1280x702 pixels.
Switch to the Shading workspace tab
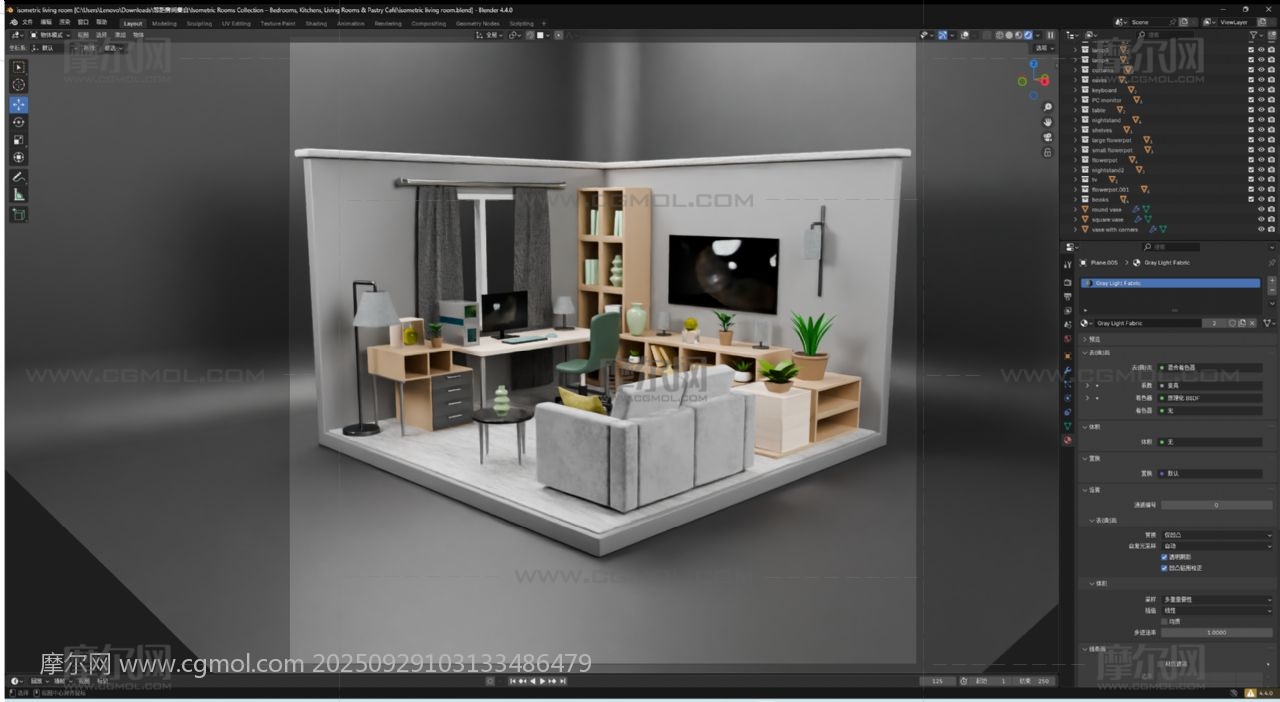coord(316,23)
